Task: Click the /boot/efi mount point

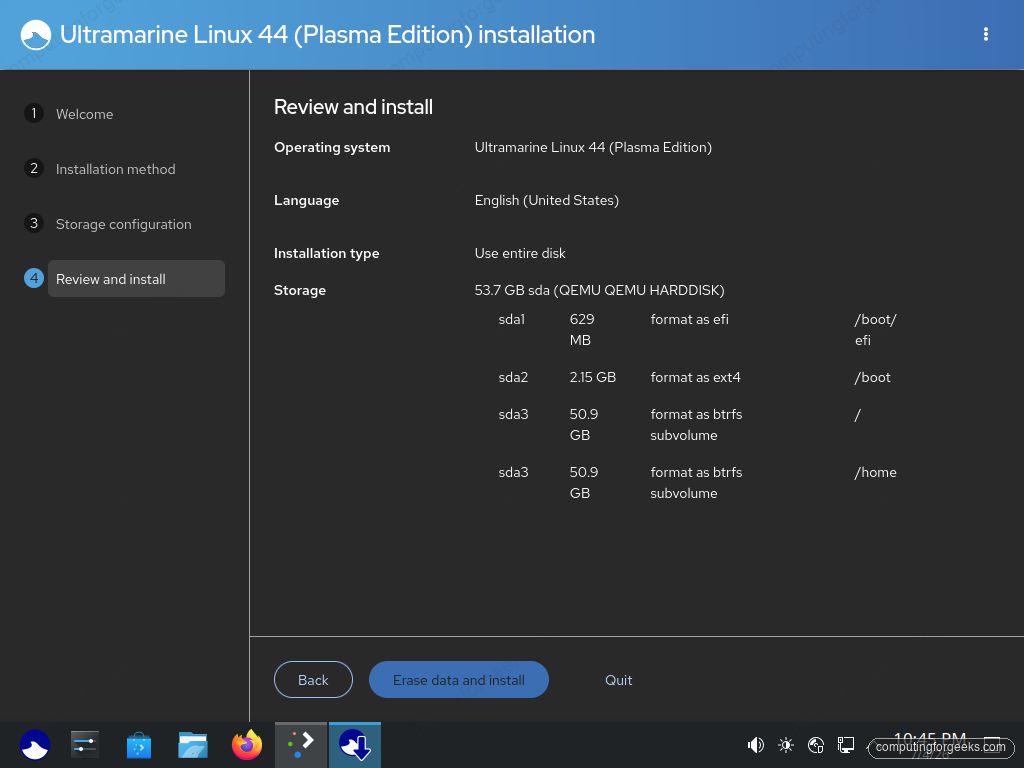Action: pos(875,330)
